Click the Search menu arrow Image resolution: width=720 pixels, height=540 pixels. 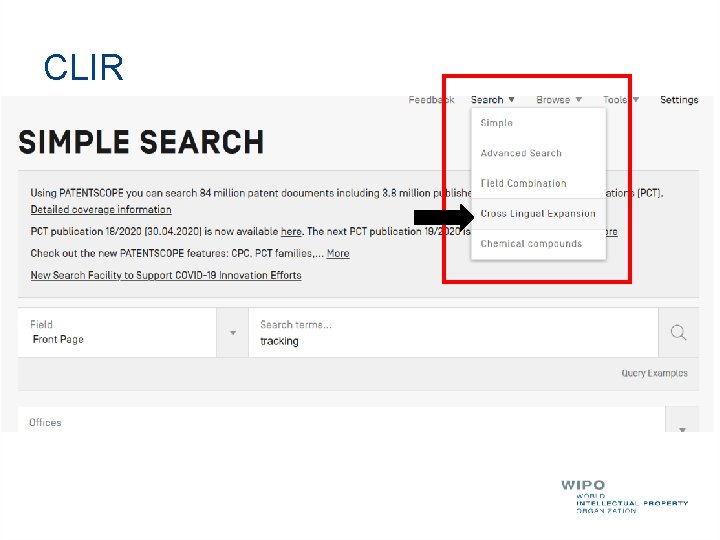(x=511, y=100)
